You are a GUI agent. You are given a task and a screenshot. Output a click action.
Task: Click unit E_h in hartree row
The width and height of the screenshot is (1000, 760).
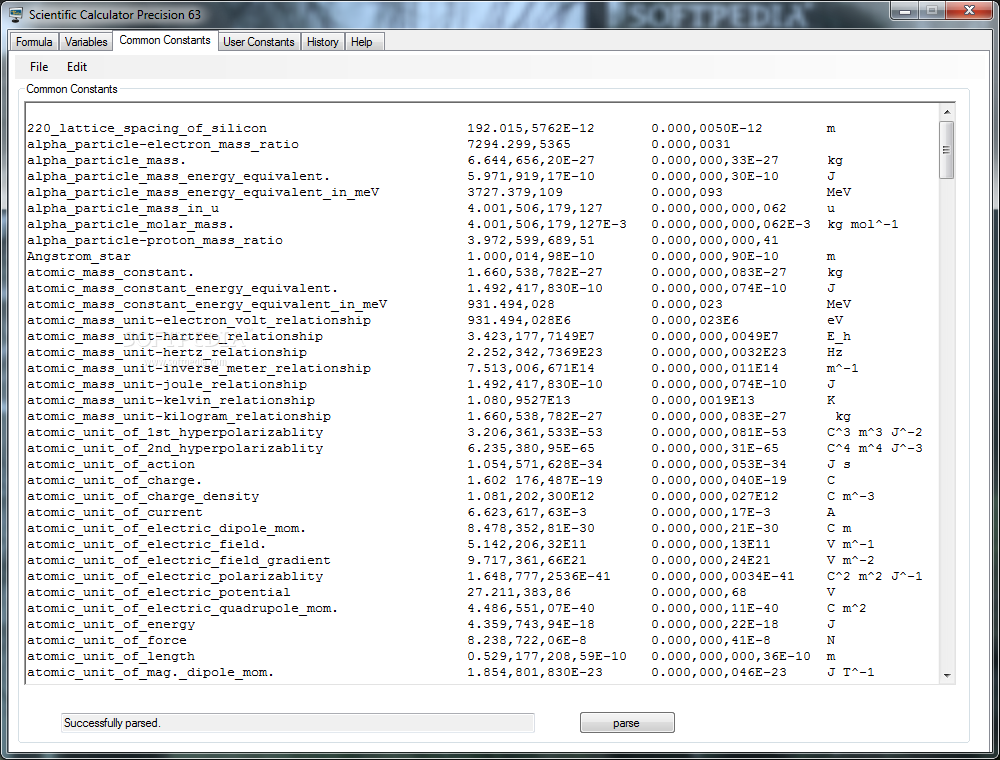[839, 336]
